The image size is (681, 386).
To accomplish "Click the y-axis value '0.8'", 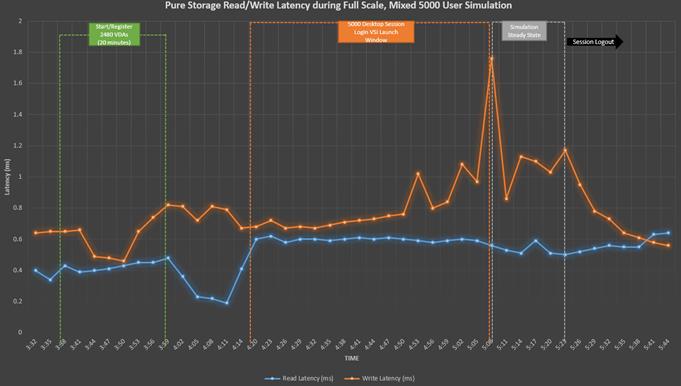I will coord(18,208).
